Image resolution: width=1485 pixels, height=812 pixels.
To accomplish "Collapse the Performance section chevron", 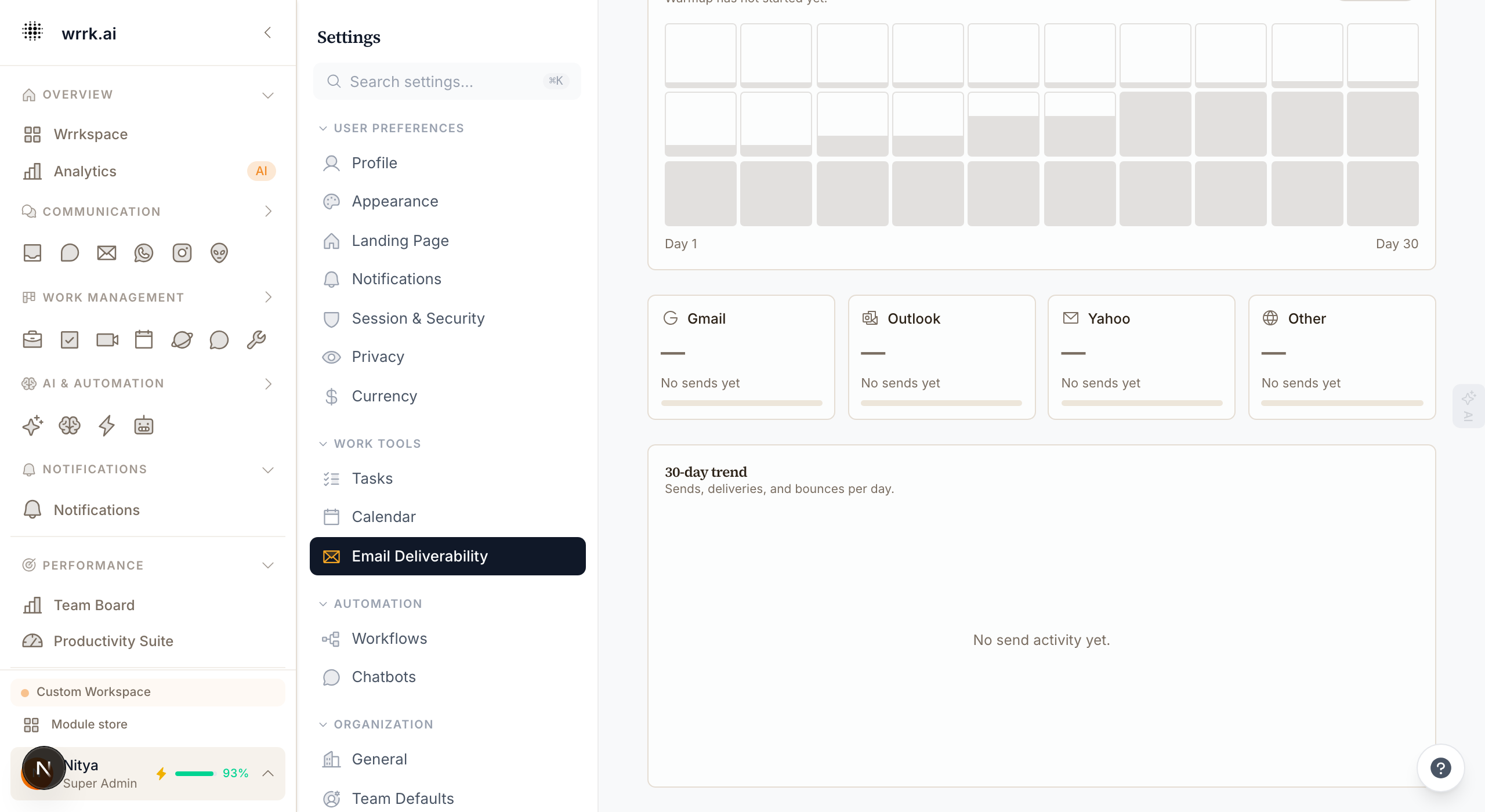I will (268, 565).
